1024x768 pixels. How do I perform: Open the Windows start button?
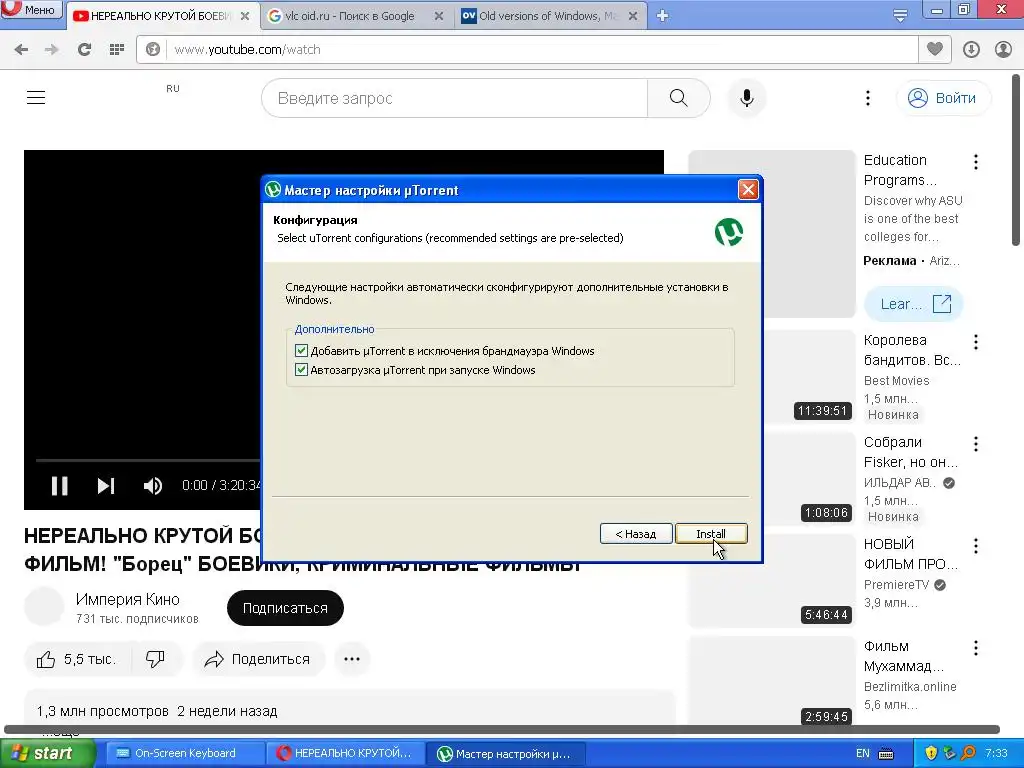47,753
